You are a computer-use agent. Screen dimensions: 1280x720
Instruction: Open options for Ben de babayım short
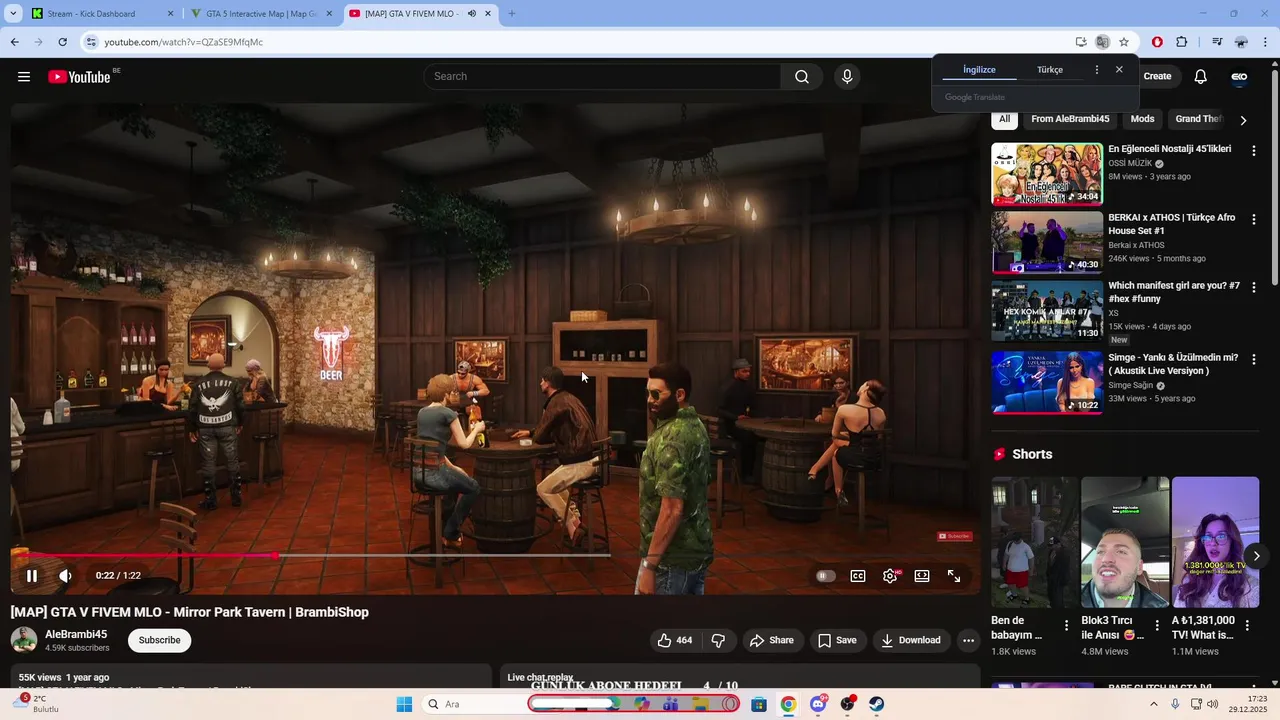tap(1067, 626)
